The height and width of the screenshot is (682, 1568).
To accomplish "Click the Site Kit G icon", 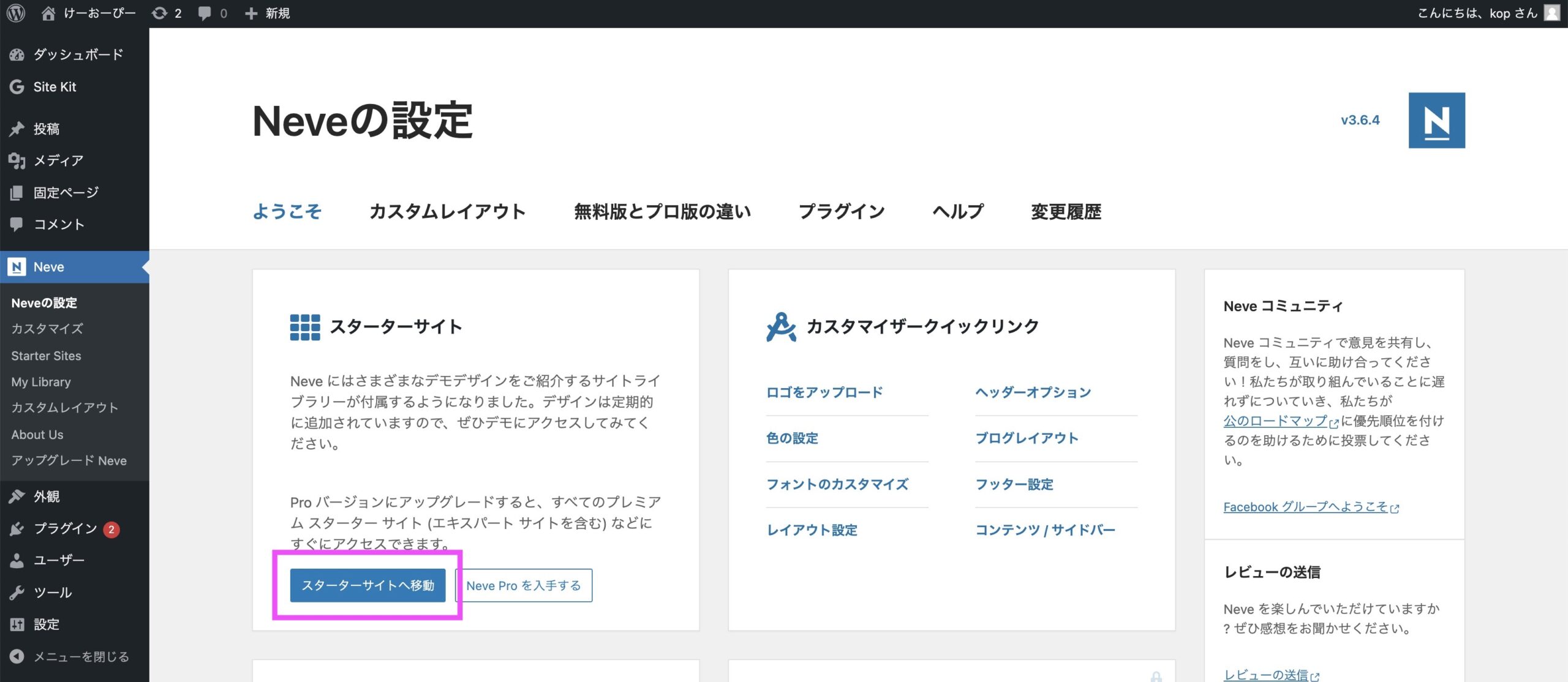I will coord(17,87).
